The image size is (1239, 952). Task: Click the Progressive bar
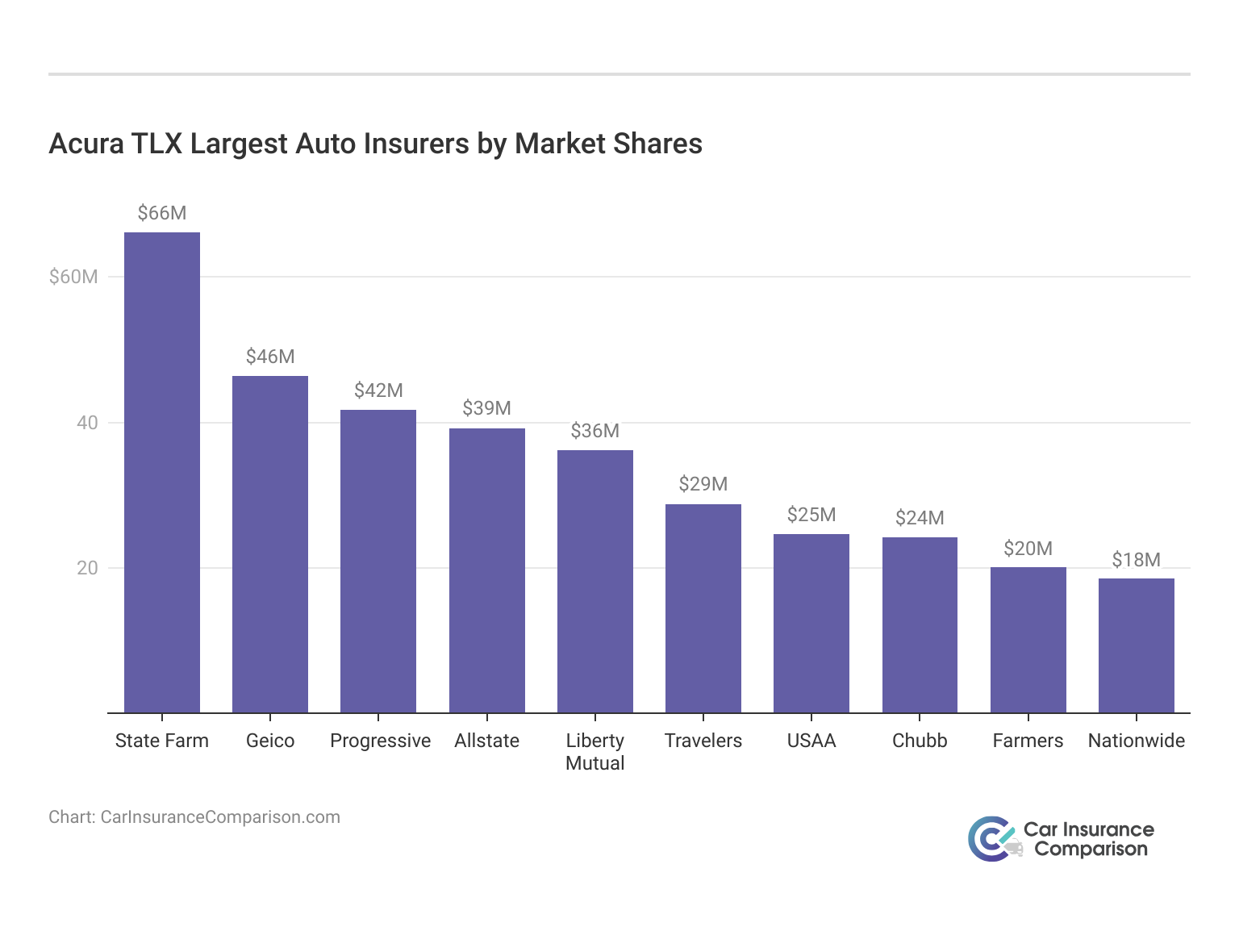pos(378,562)
